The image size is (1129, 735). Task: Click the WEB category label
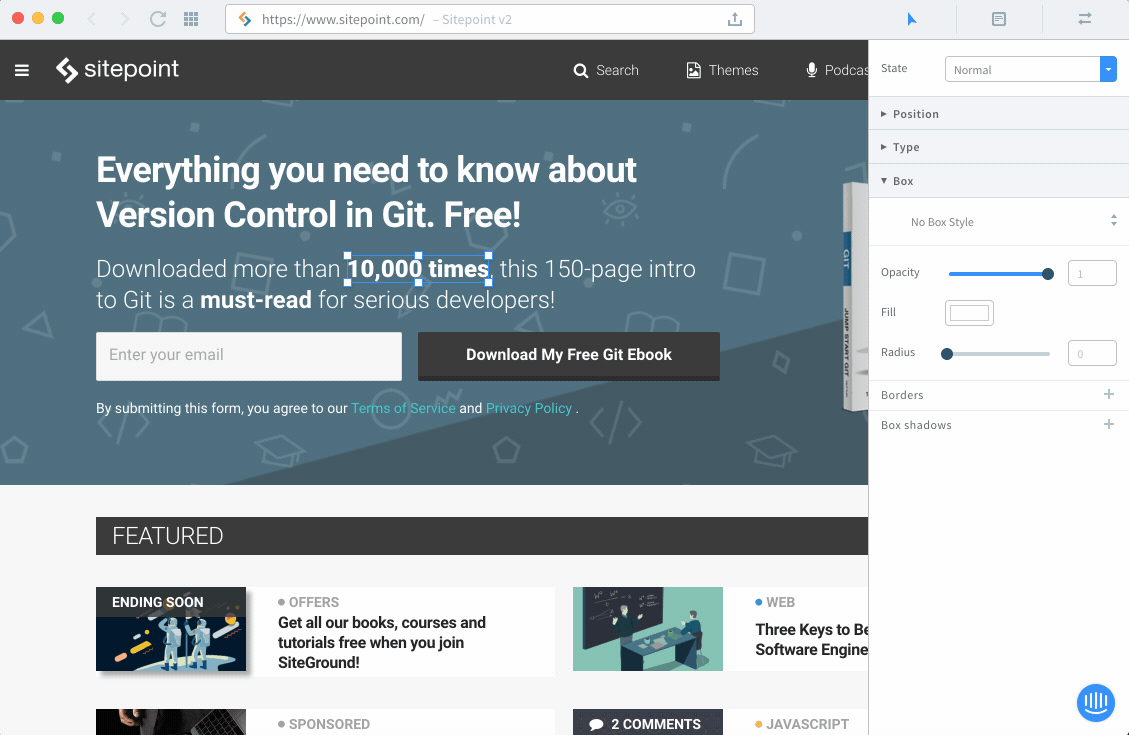(781, 602)
